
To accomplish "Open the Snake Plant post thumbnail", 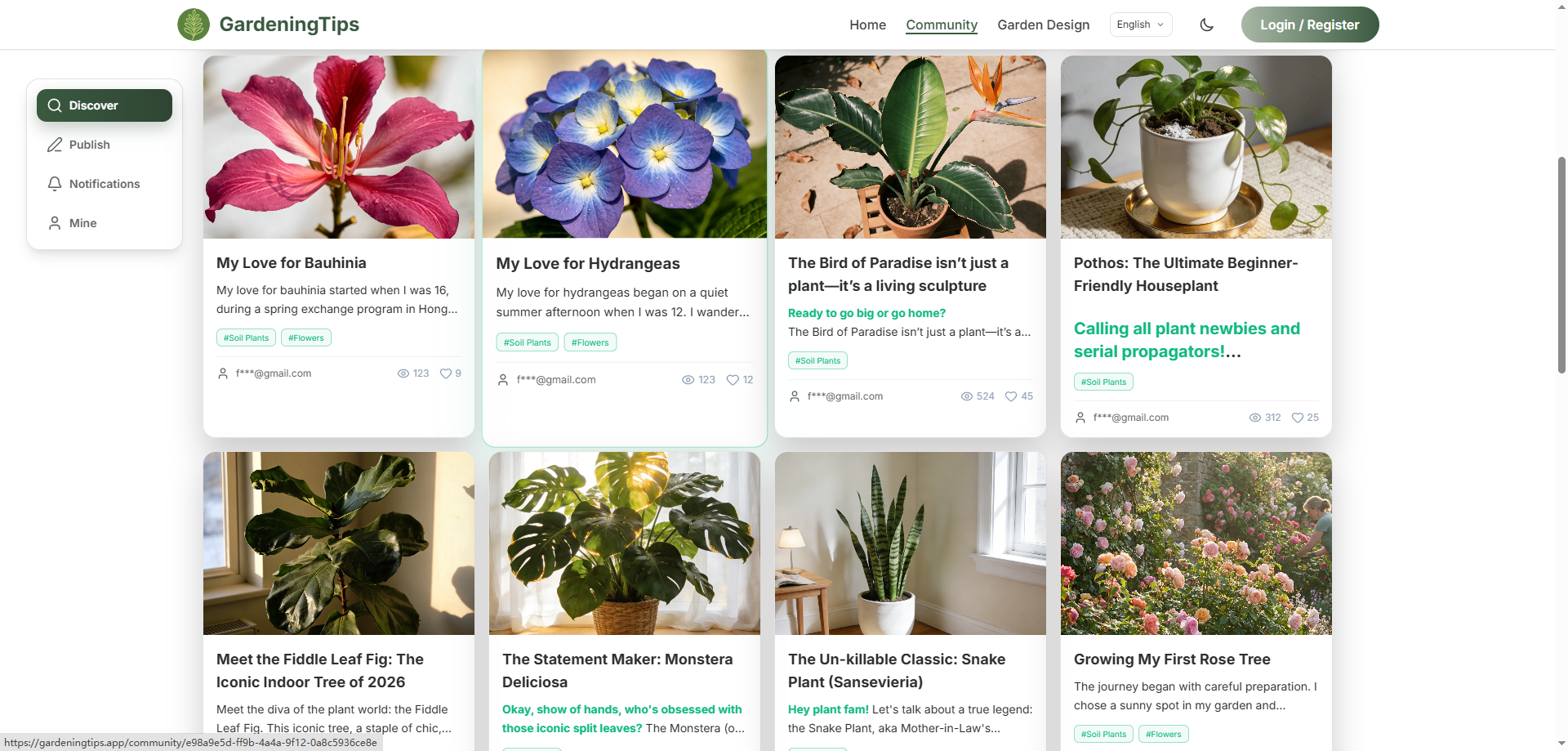I will 910,543.
